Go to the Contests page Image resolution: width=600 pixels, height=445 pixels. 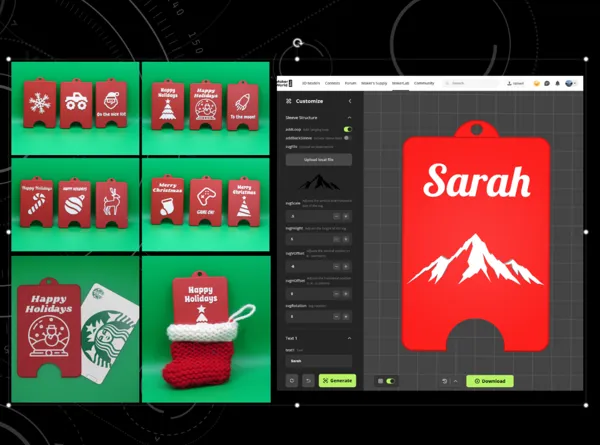[x=332, y=83]
